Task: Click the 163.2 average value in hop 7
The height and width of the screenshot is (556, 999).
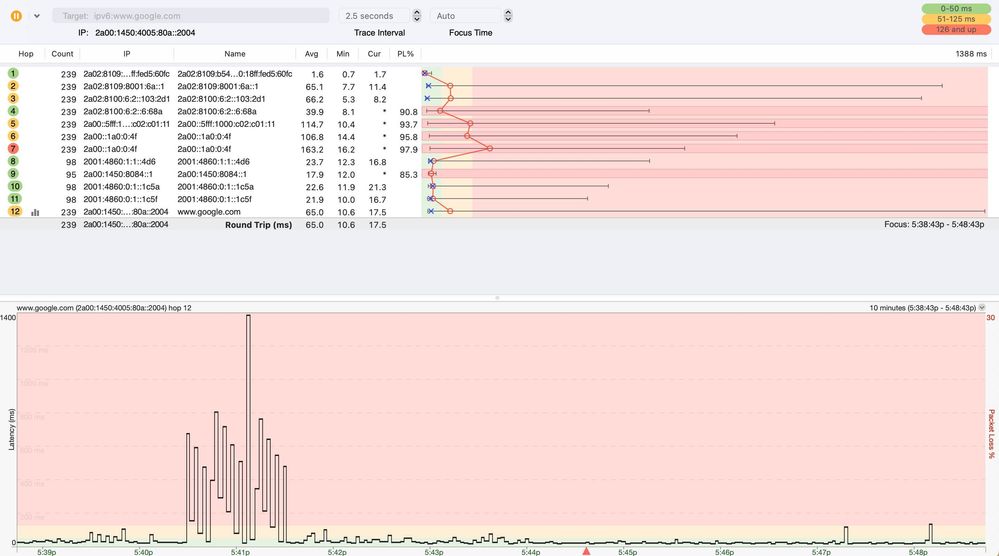Action: [x=312, y=150]
